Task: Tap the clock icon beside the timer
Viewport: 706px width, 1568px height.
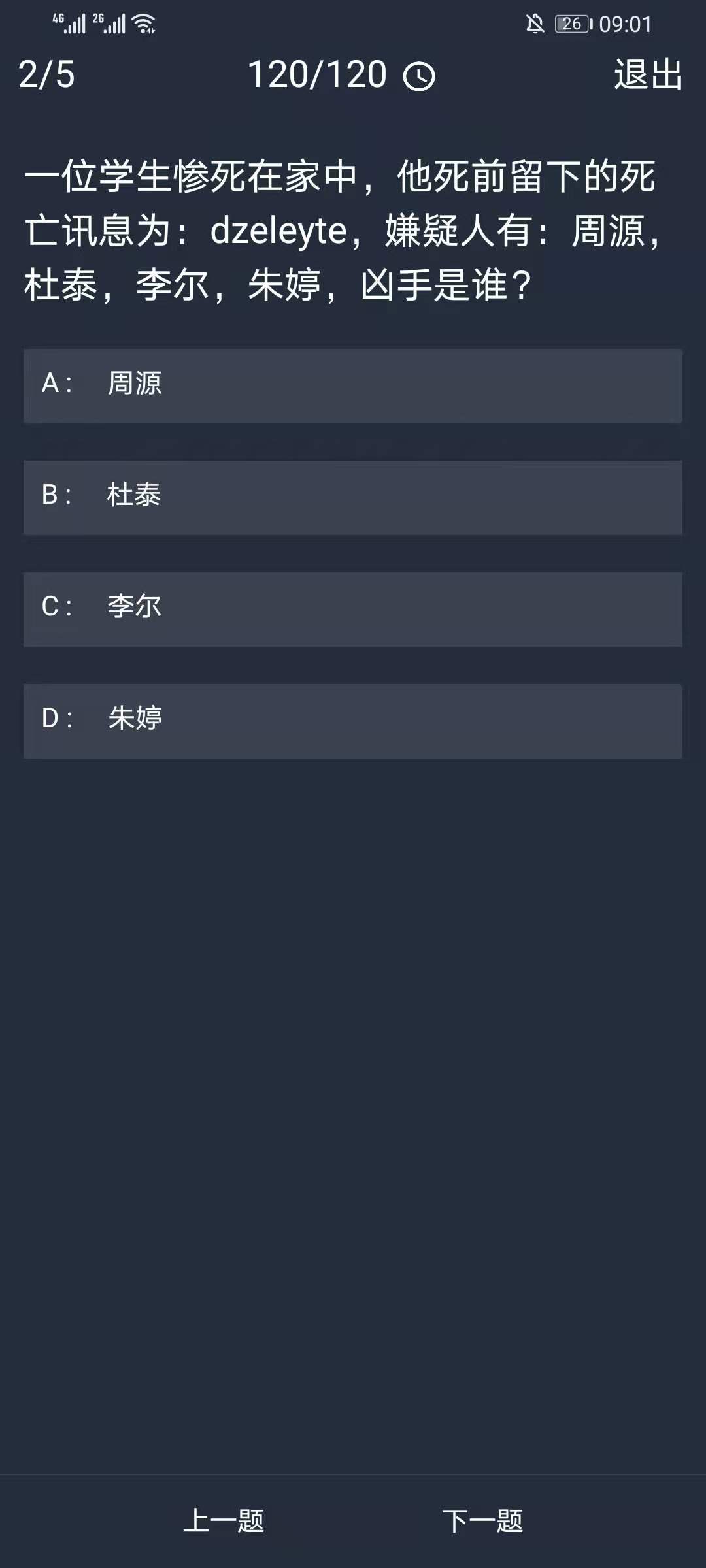Action: click(419, 76)
